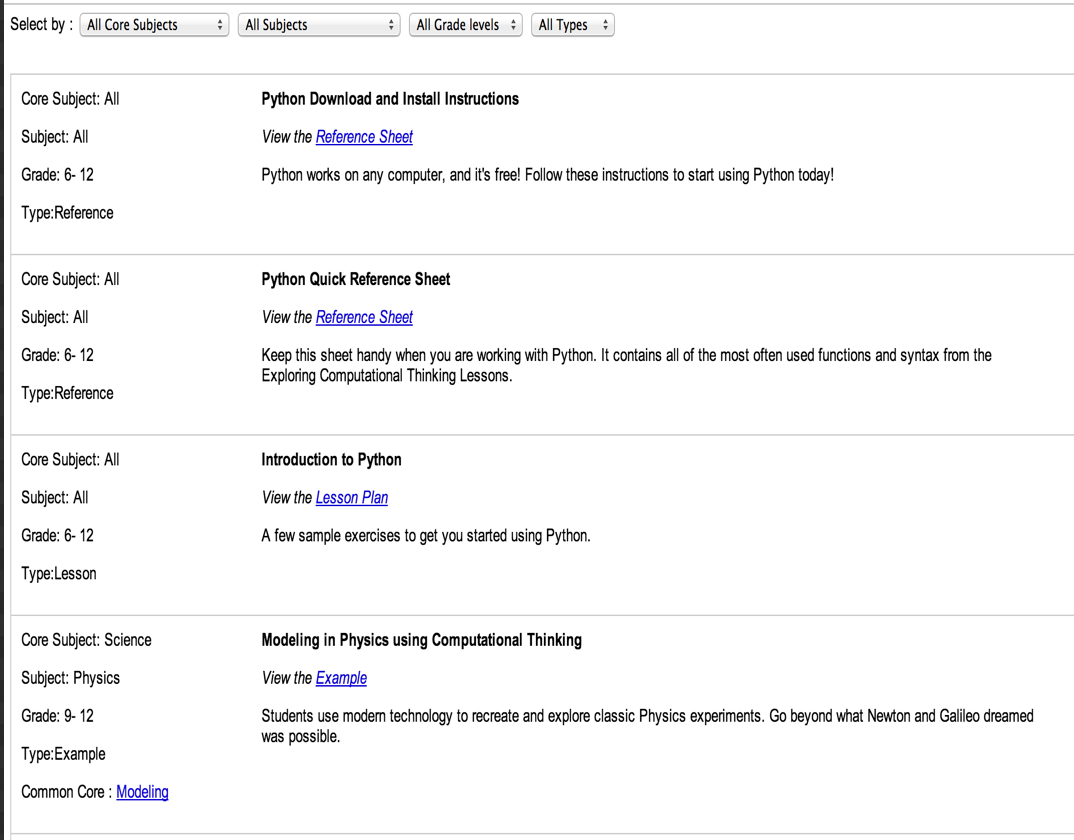Click 'Subject: Physics' text

71,678
